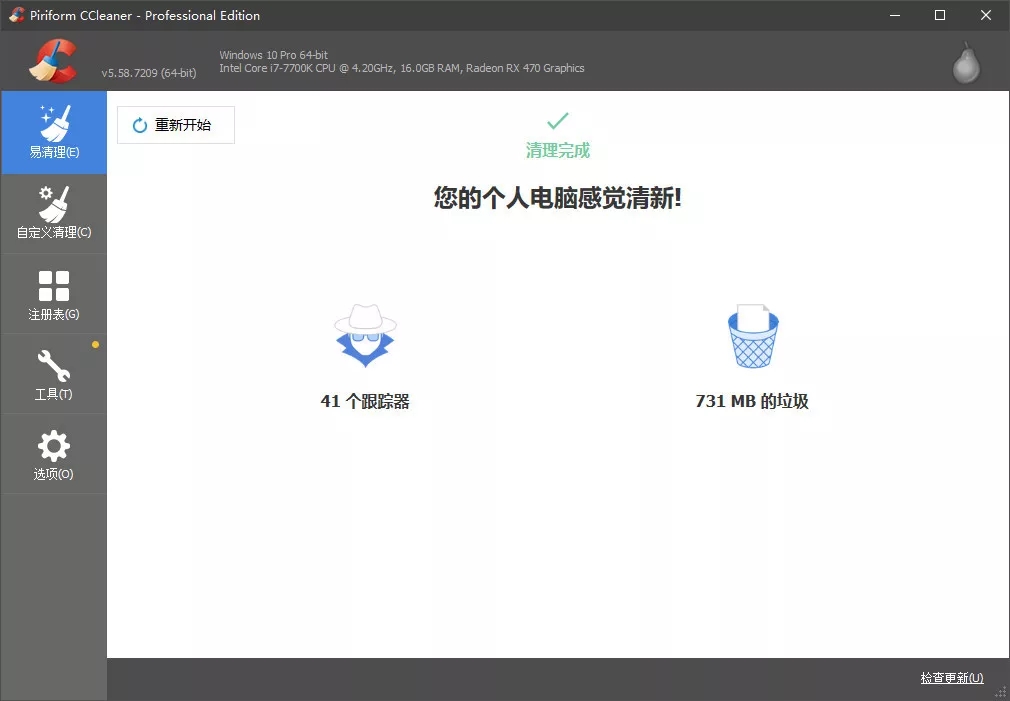Select the 易清理 sidebar tab
1010x701 pixels.
(54, 132)
